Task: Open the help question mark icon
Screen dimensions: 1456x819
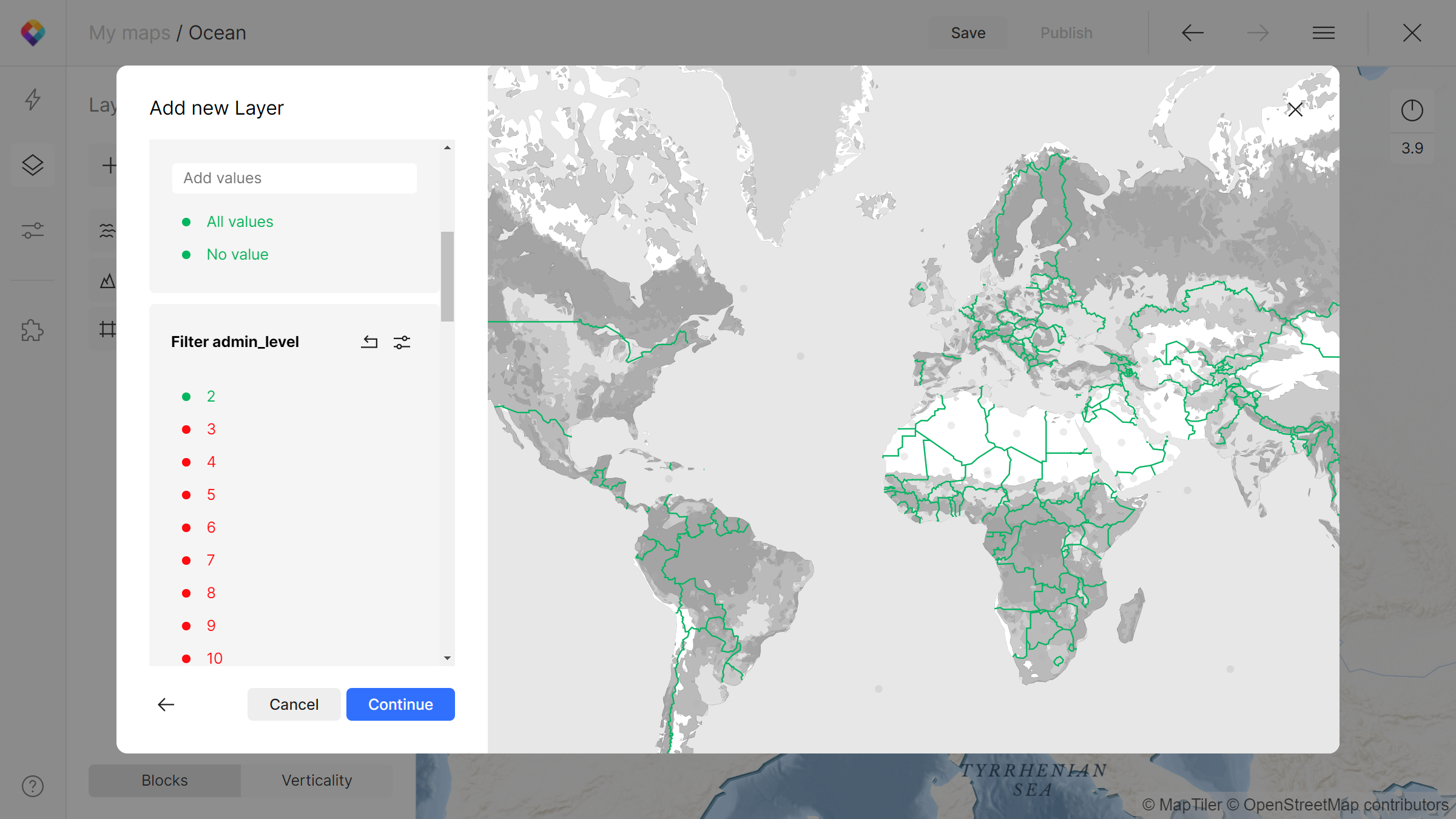Action: [x=33, y=786]
